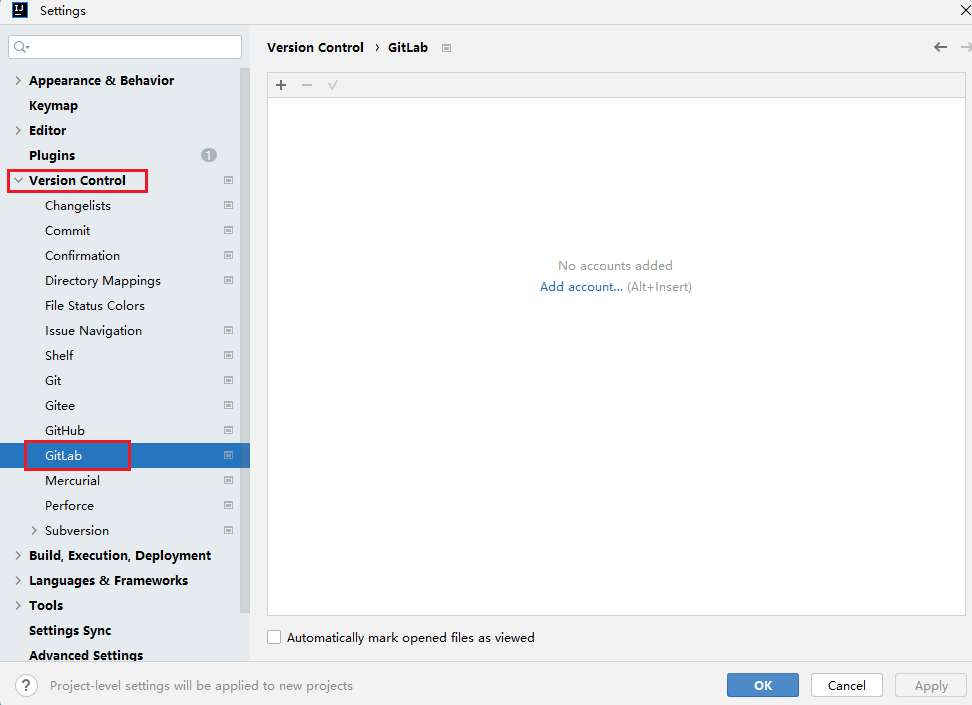
Task: Select the GitHub settings item
Action: tap(64, 430)
